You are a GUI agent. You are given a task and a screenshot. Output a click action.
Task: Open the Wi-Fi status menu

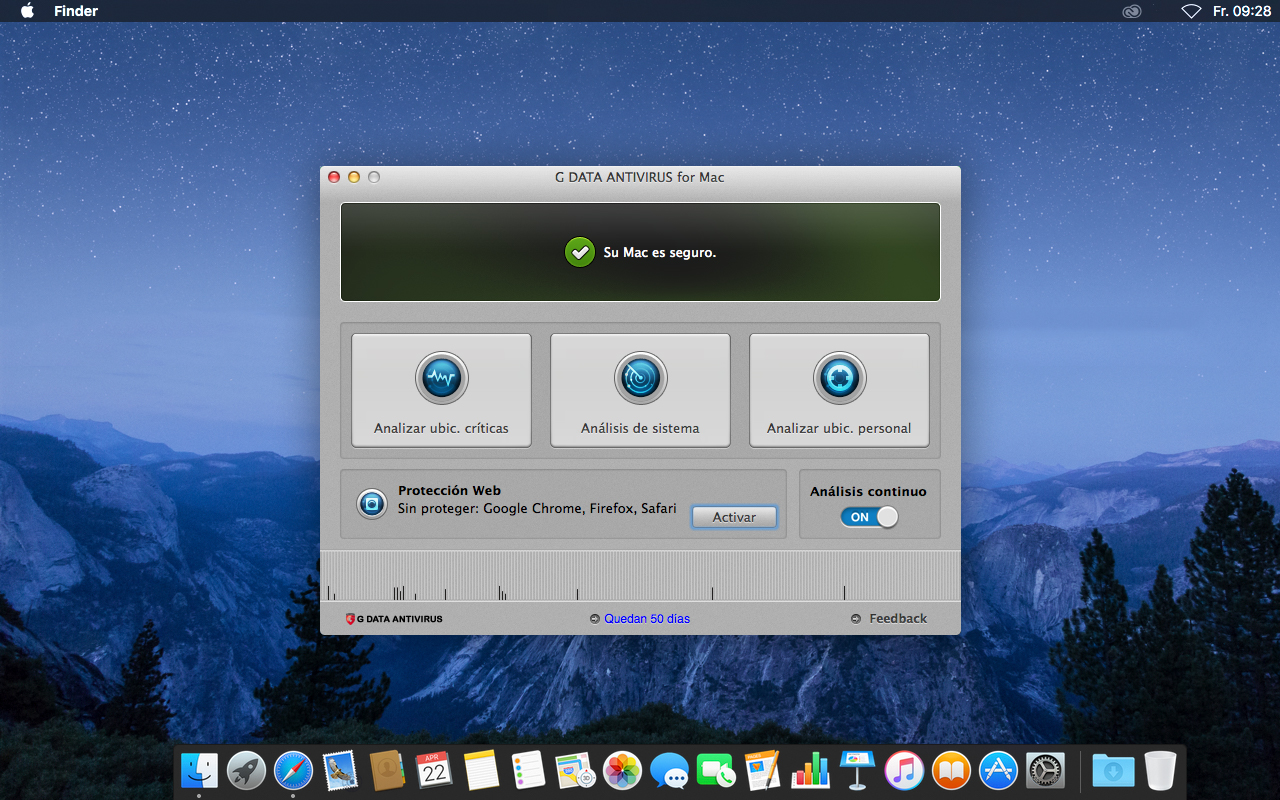[1191, 11]
